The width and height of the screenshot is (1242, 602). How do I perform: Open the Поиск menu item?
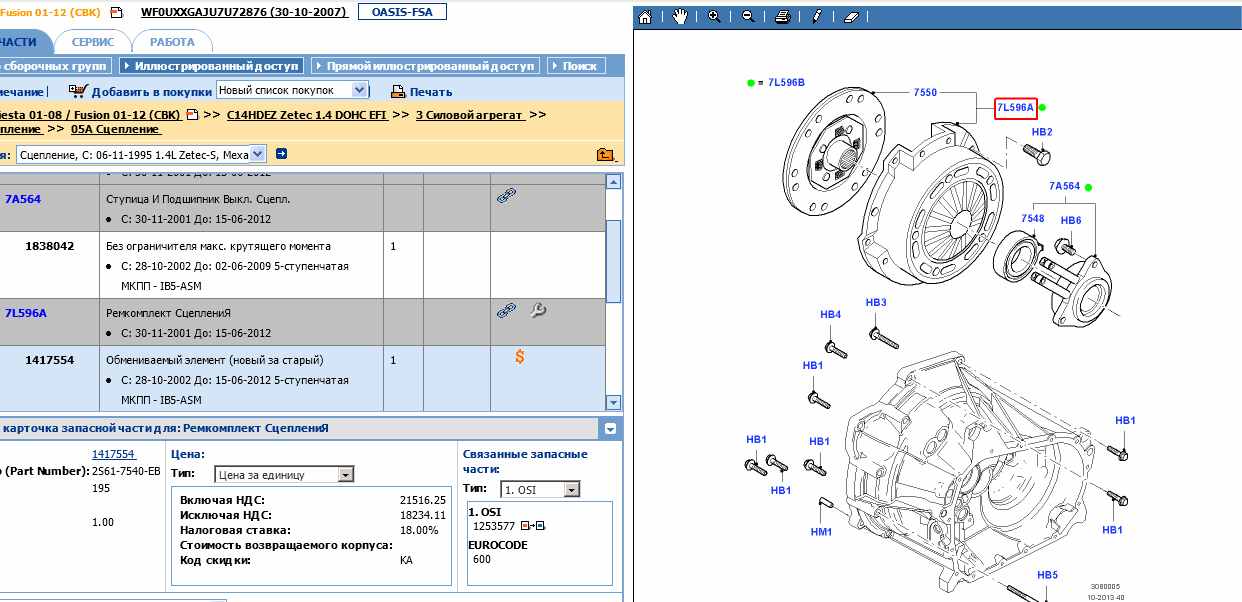577,66
